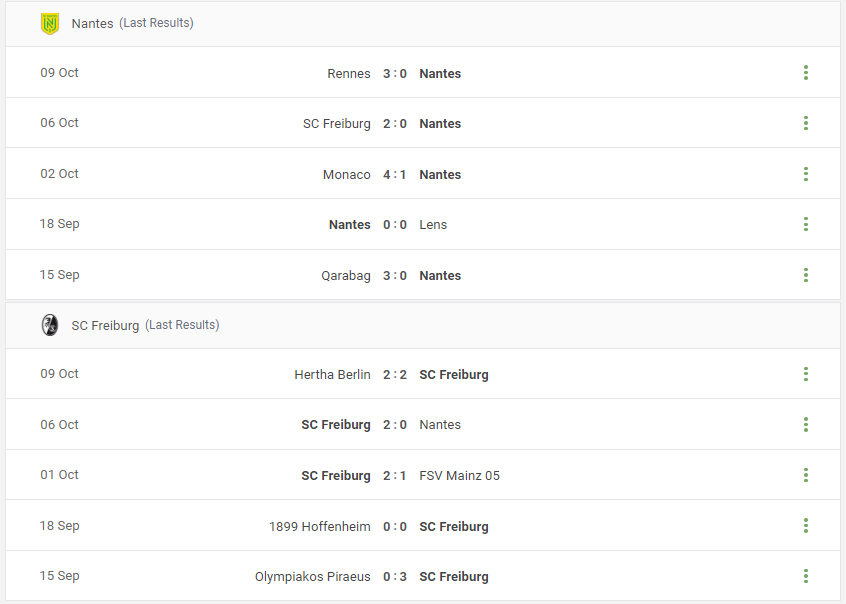846x604 pixels.
Task: Click the Rennes team name
Action: 349,73
